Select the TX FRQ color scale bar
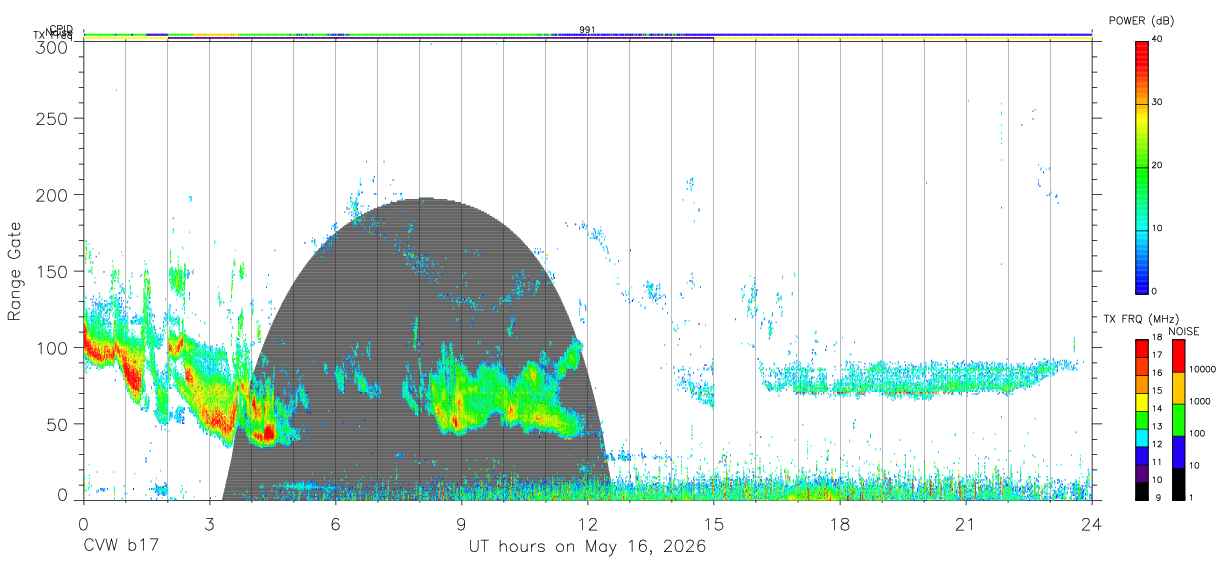This screenshot has height=567, width=1228. [1142, 419]
